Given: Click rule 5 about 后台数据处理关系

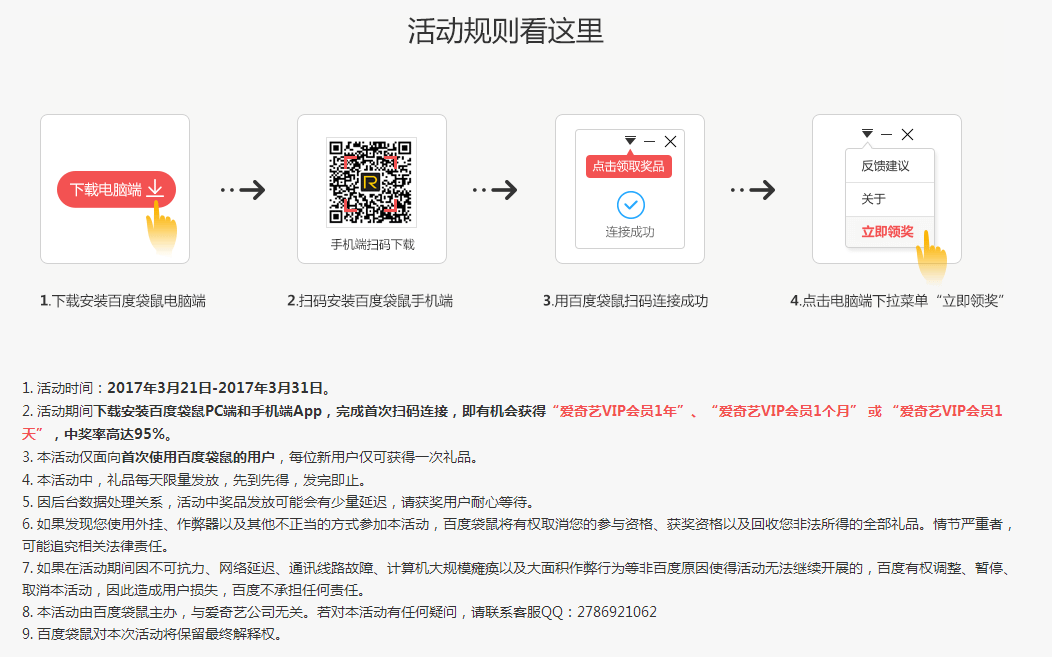Looking at the screenshot, I should pyautogui.click(x=279, y=502).
